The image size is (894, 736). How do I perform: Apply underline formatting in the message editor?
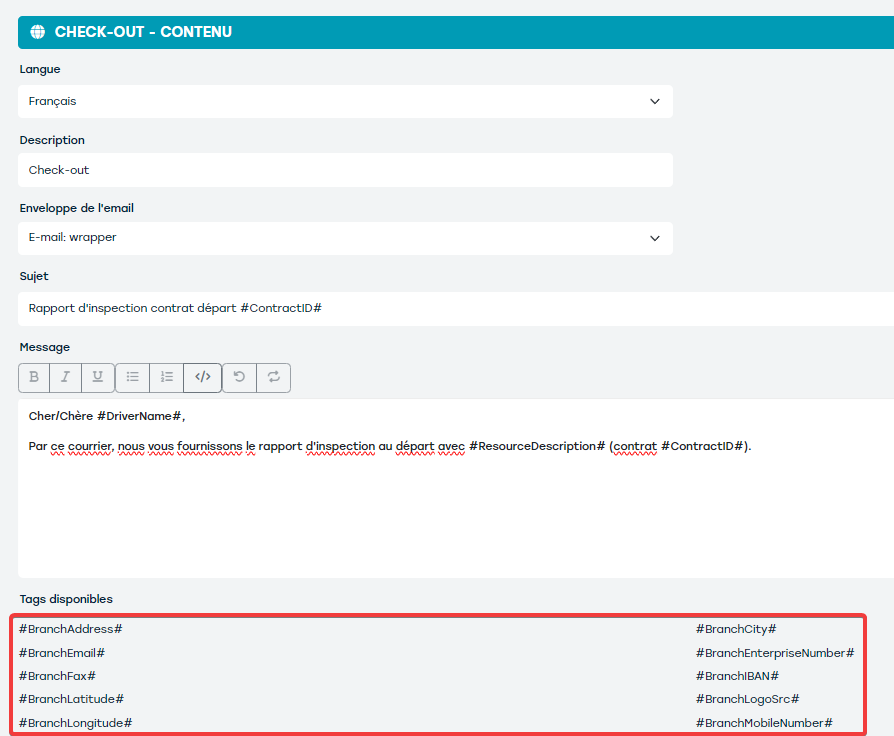point(96,377)
